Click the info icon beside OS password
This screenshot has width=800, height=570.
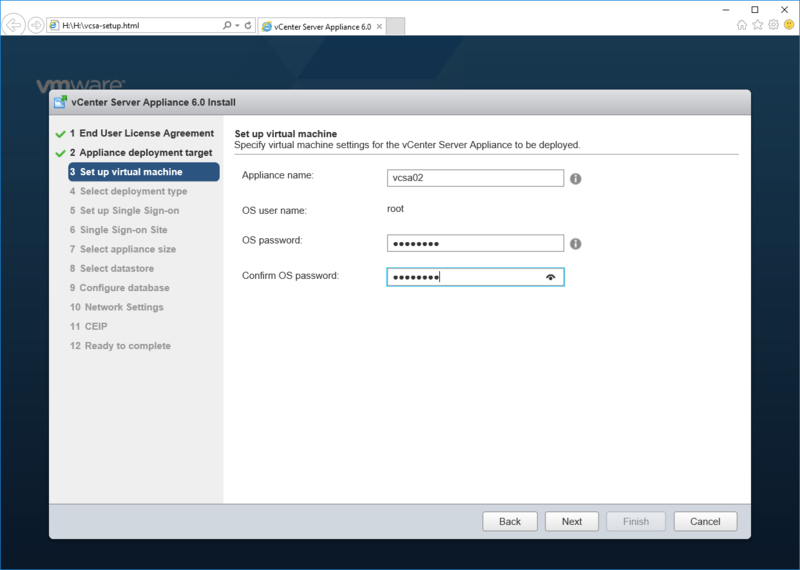click(x=576, y=244)
